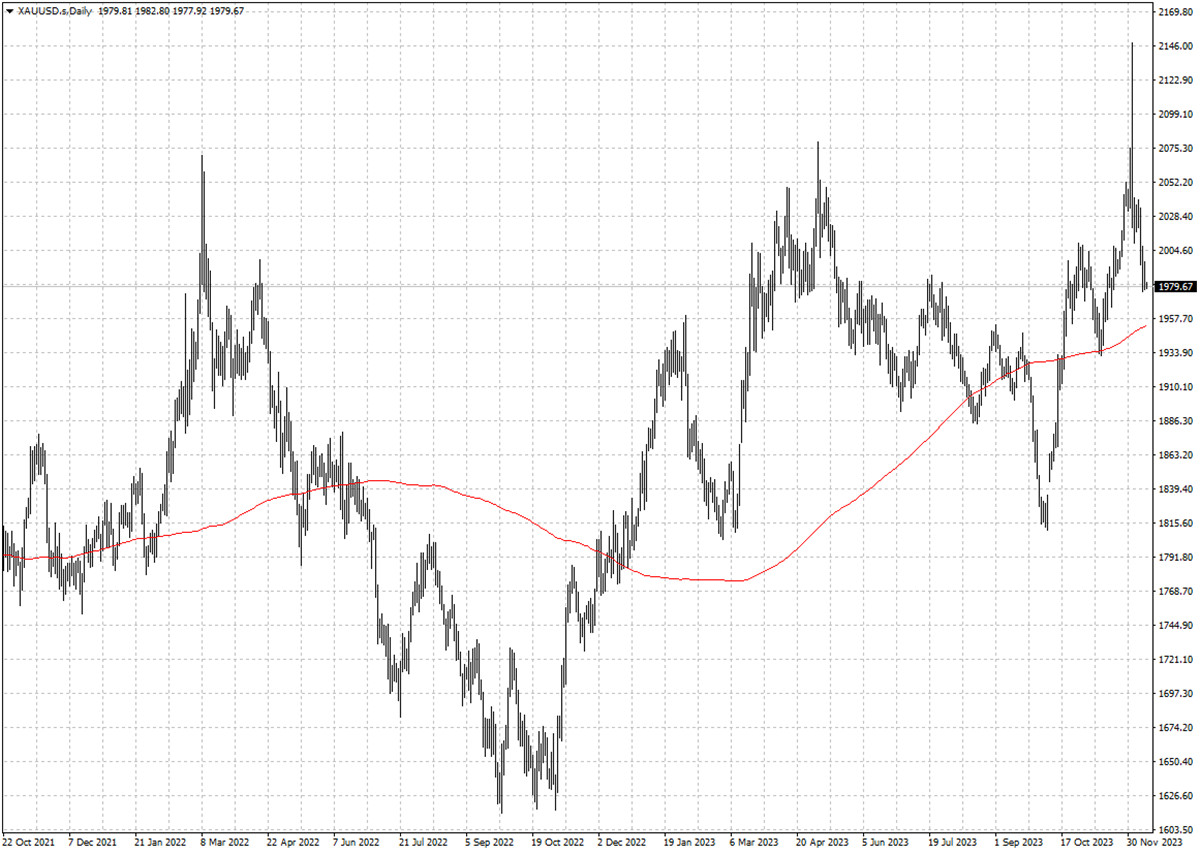
Task: Click the 7 Dec 2021 date label
Action: click(x=94, y=843)
